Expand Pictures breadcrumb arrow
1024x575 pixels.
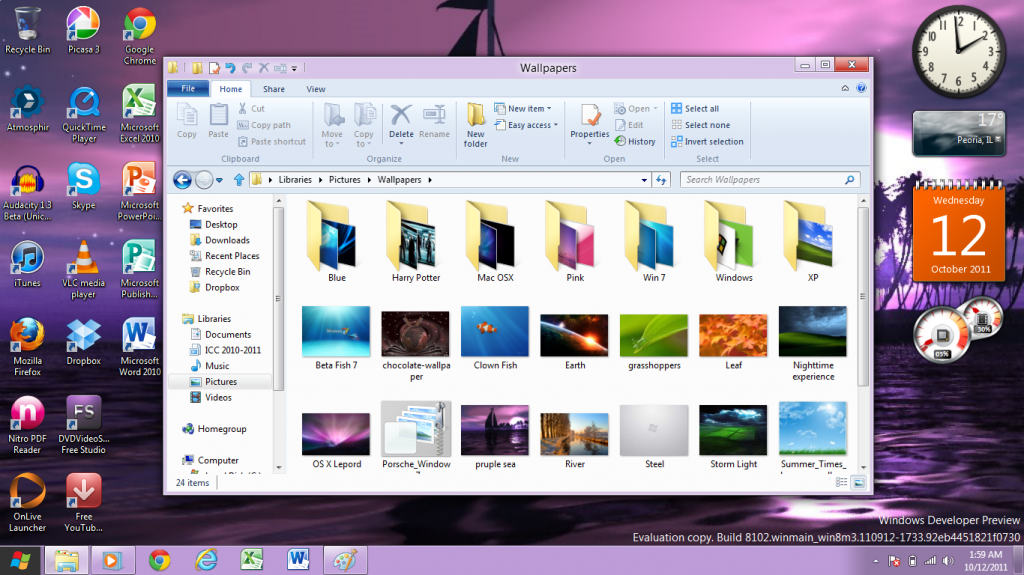(x=369, y=180)
